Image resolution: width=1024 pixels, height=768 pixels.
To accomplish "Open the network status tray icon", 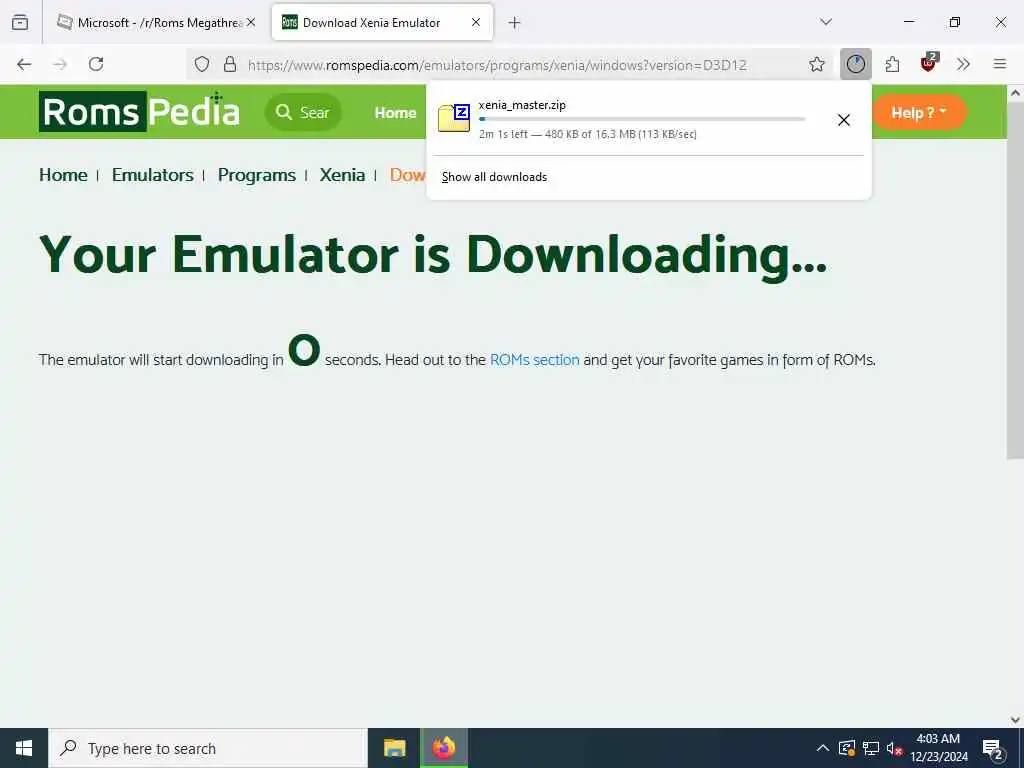I will (871, 748).
